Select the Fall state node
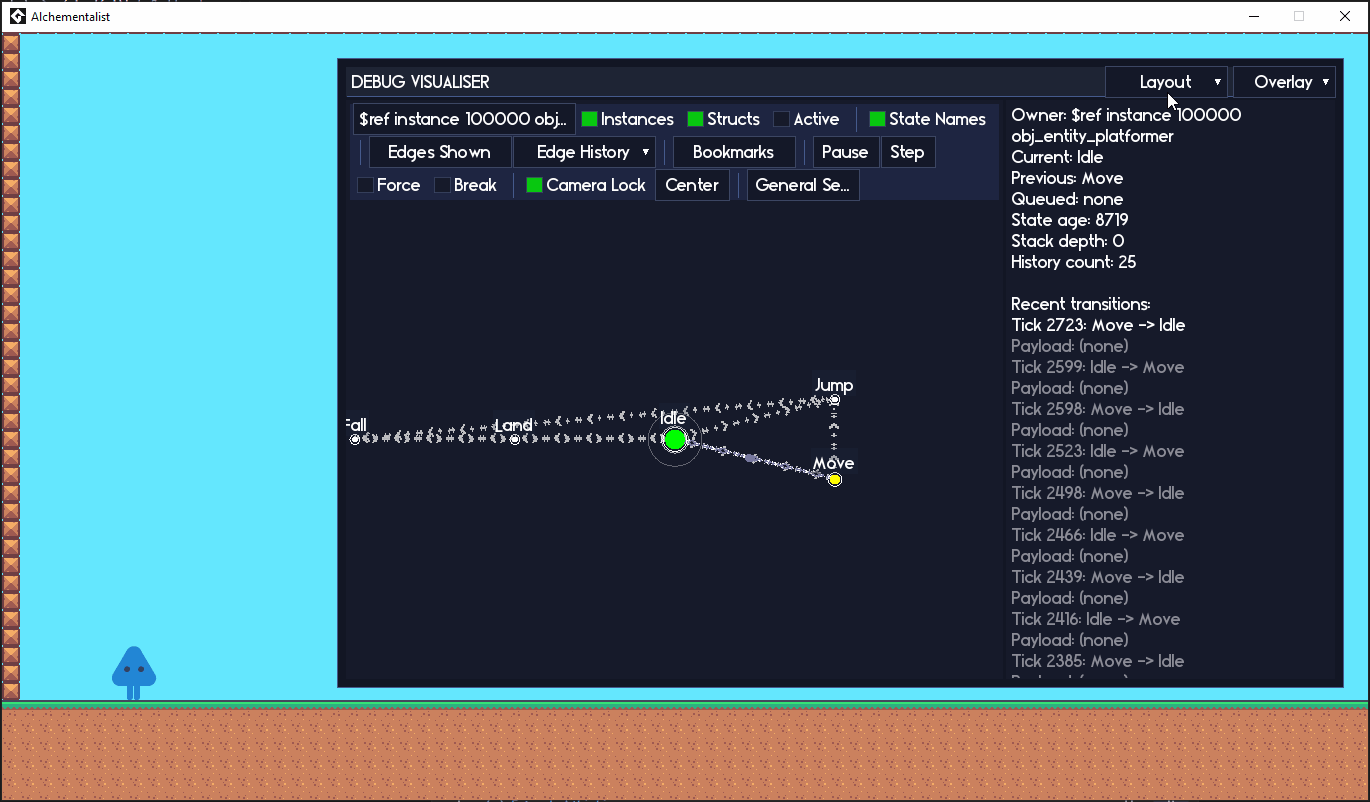The width and height of the screenshot is (1370, 802). (x=355, y=439)
